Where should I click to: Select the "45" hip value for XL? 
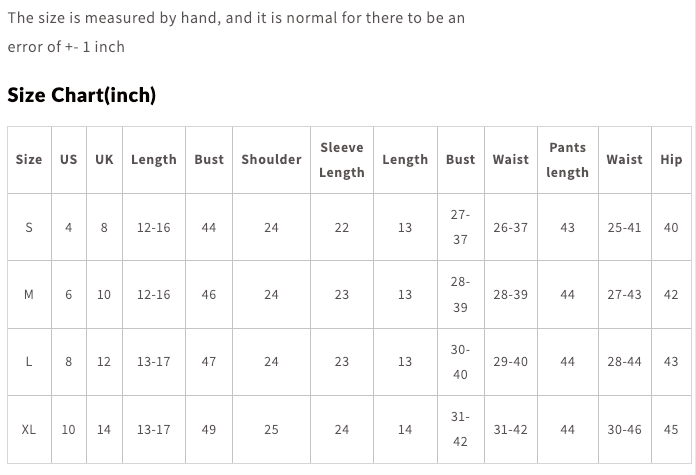pos(671,429)
